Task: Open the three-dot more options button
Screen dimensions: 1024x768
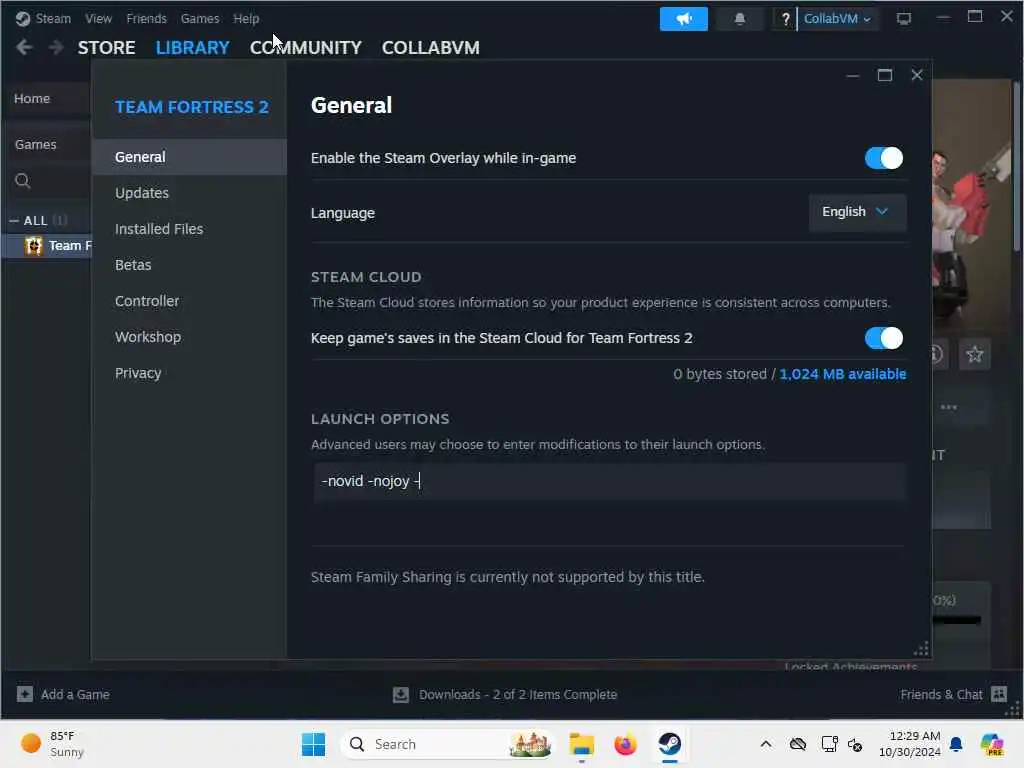Action: 948,408
